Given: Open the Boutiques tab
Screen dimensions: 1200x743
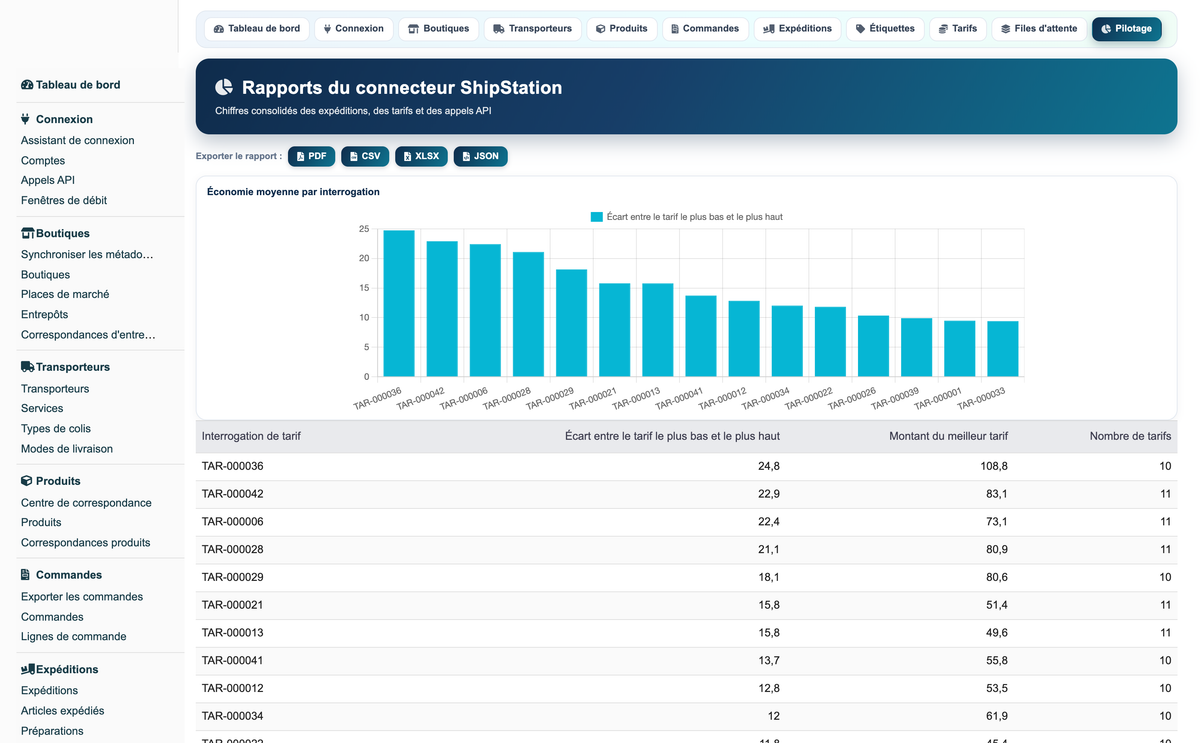Looking at the screenshot, I should tap(438, 29).
